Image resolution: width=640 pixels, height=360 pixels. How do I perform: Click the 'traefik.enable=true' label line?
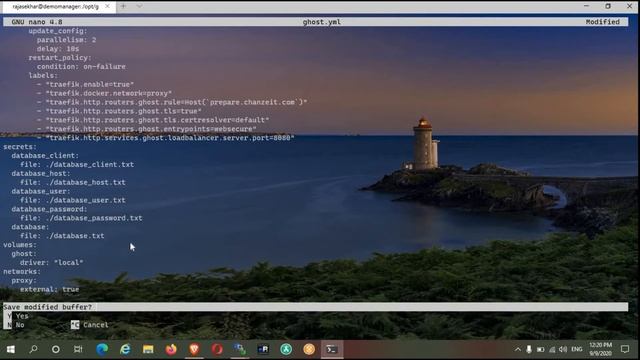click(x=85, y=84)
